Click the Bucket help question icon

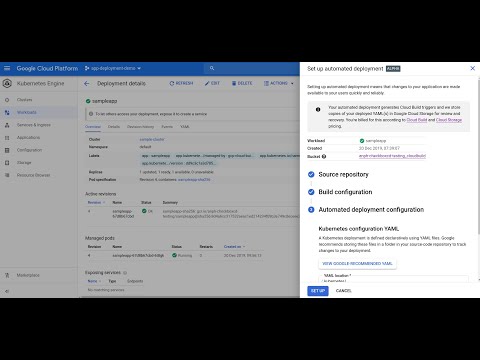(x=324, y=156)
